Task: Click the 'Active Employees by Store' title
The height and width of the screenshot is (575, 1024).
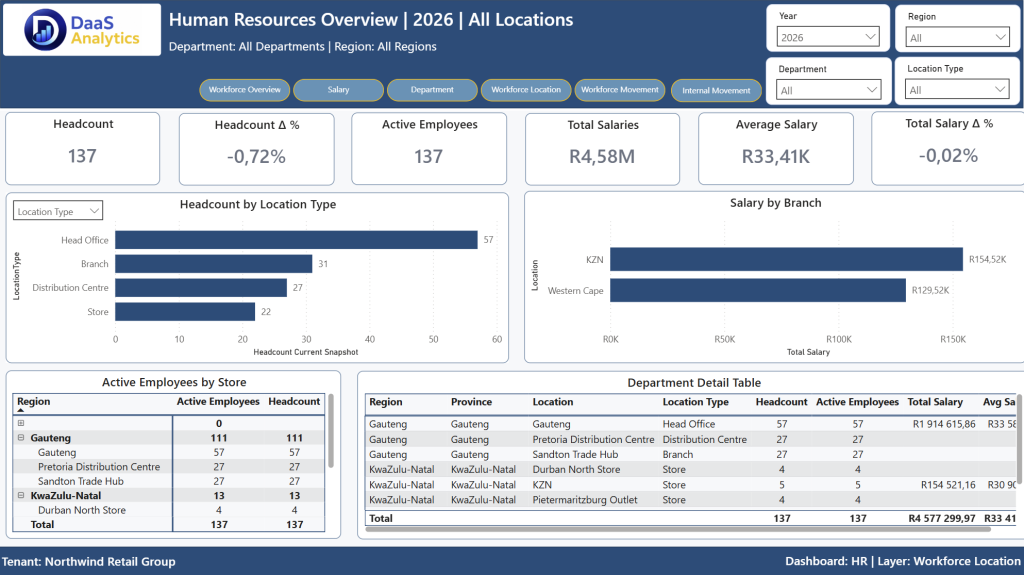Action: coord(174,382)
